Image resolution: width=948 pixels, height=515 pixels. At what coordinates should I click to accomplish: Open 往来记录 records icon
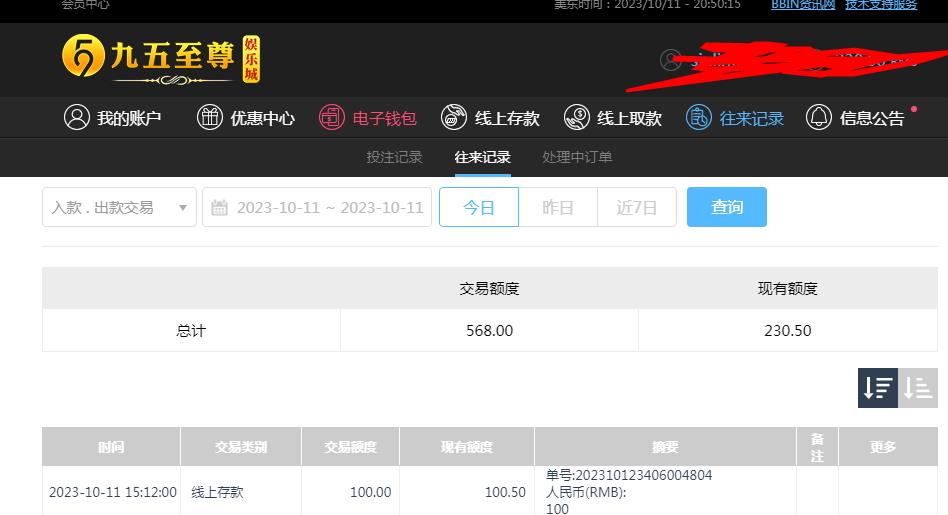point(698,117)
